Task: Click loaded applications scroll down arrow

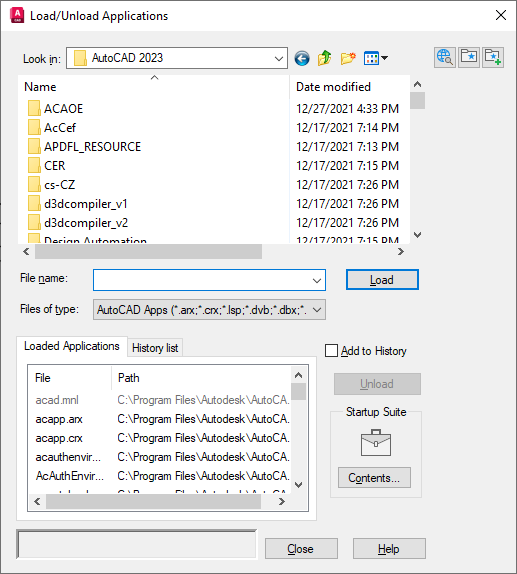Action: pyautogui.click(x=298, y=485)
